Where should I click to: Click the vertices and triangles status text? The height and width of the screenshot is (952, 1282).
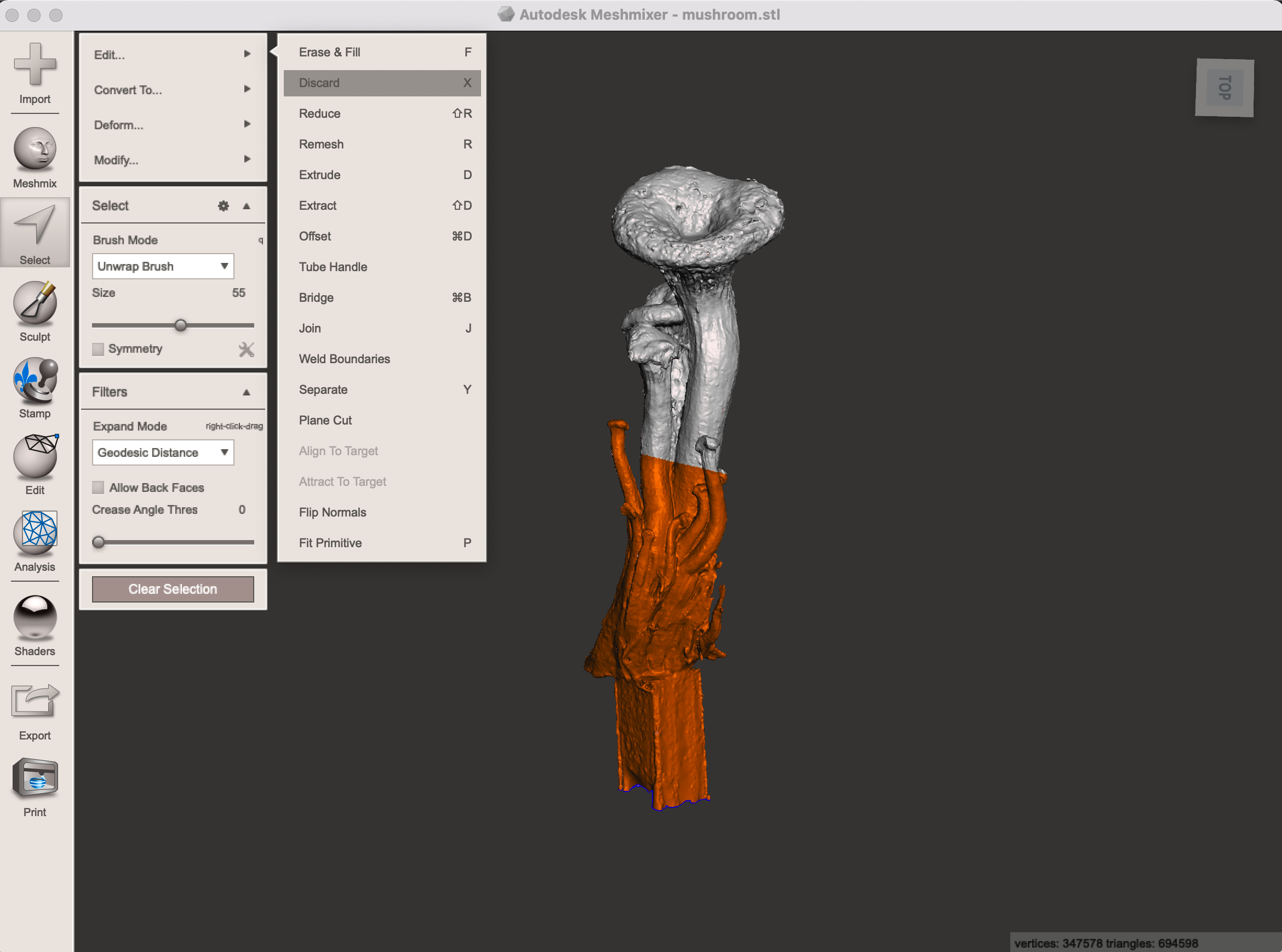click(1106, 943)
